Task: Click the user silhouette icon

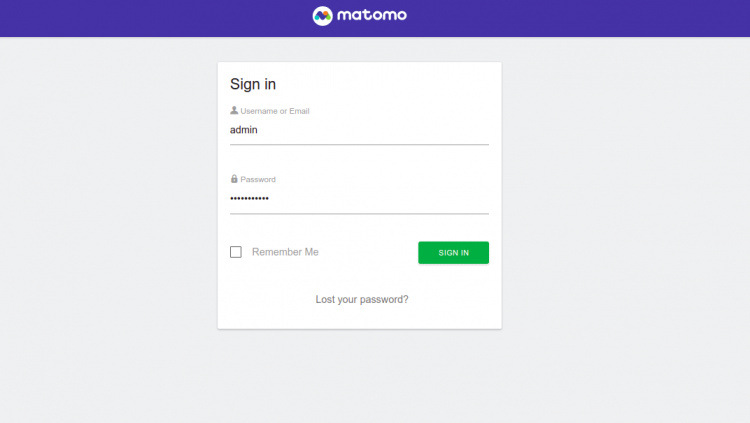Action: (234, 111)
